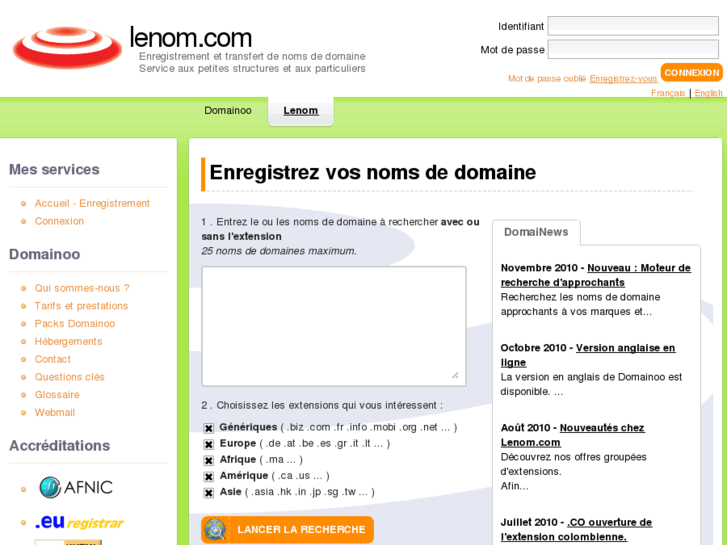727x545 pixels.
Task: Toggle the Europe extensions checkbox
Action: point(209,444)
